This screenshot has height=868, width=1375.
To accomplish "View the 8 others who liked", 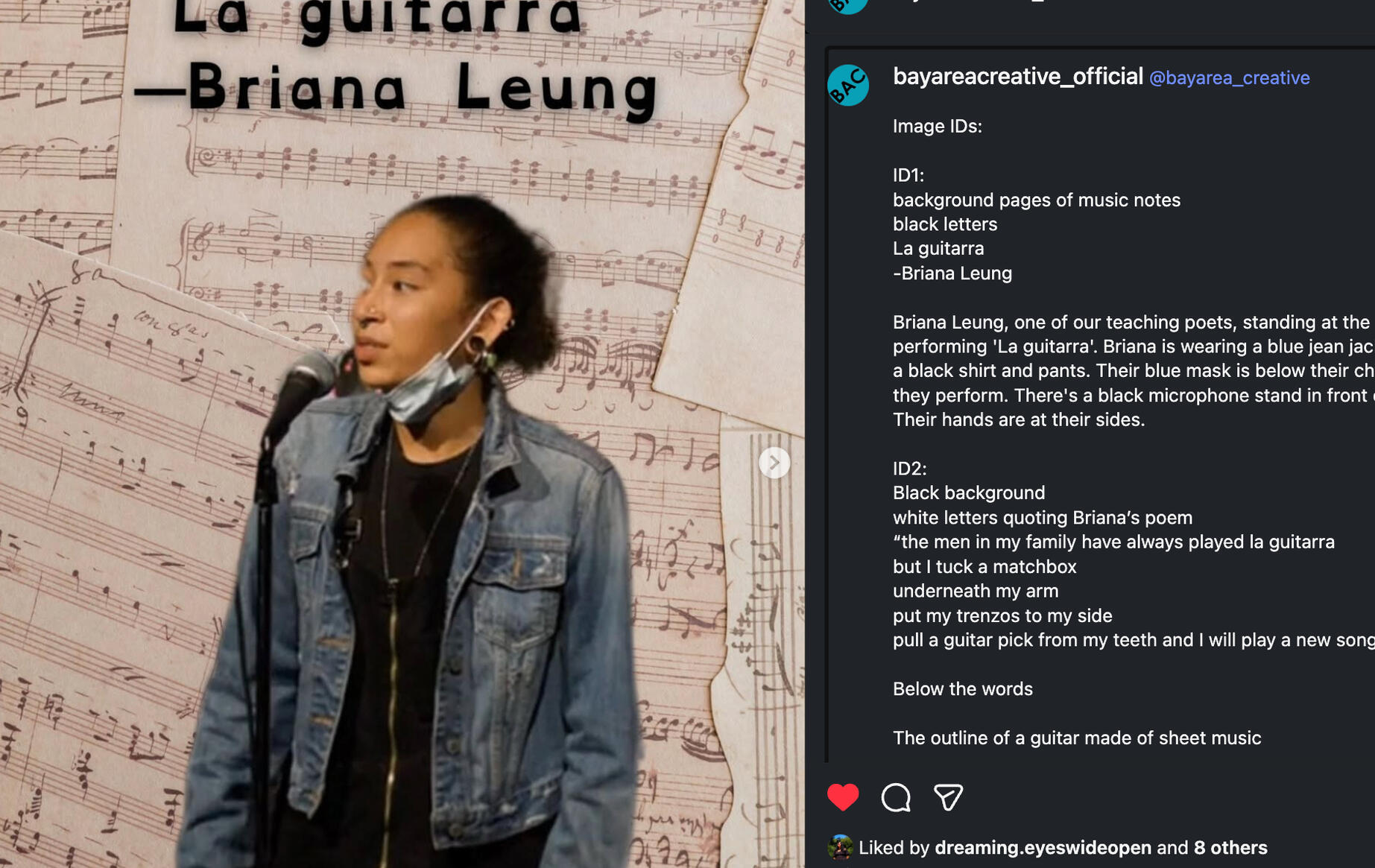I will (1230, 847).
